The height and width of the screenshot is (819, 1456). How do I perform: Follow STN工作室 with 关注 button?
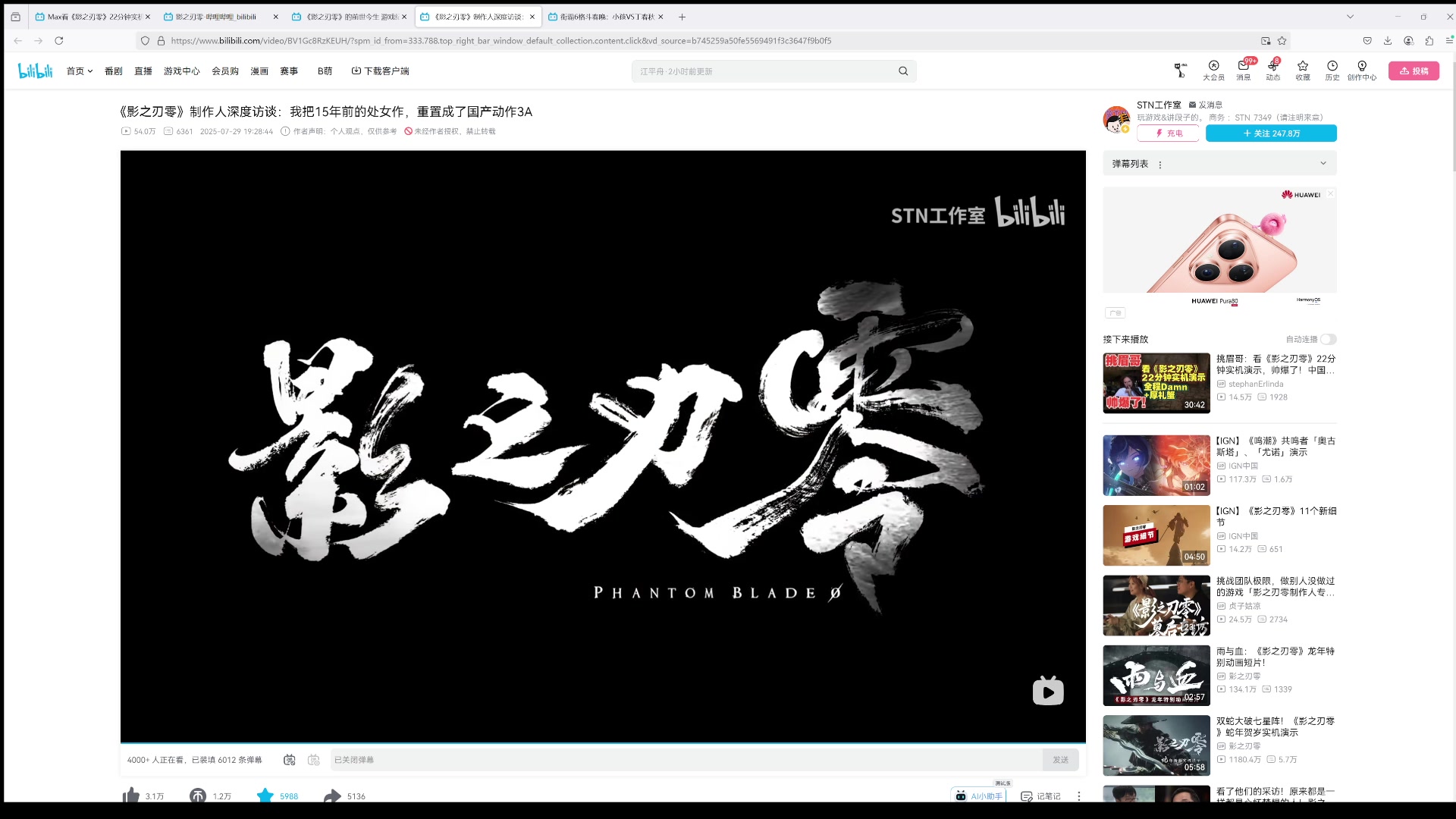(1271, 133)
